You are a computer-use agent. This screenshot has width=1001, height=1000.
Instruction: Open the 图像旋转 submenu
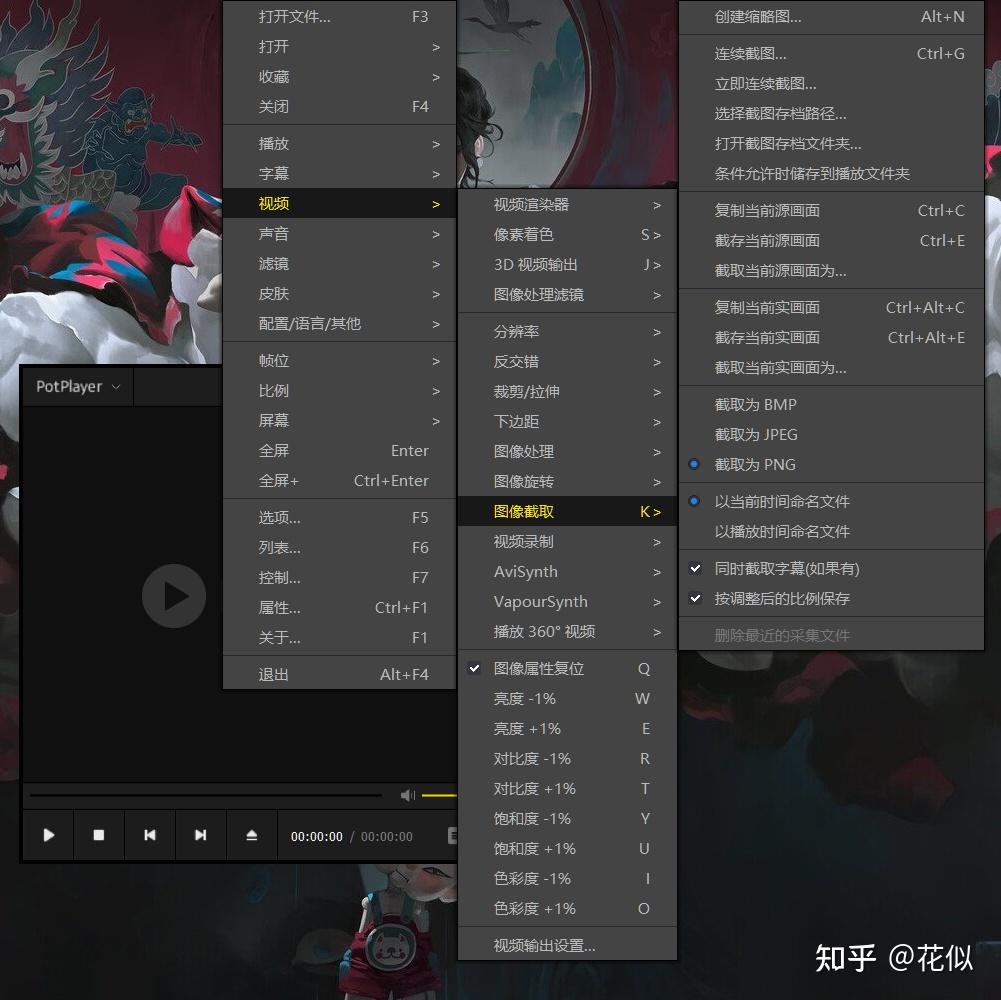pyautogui.click(x=568, y=482)
